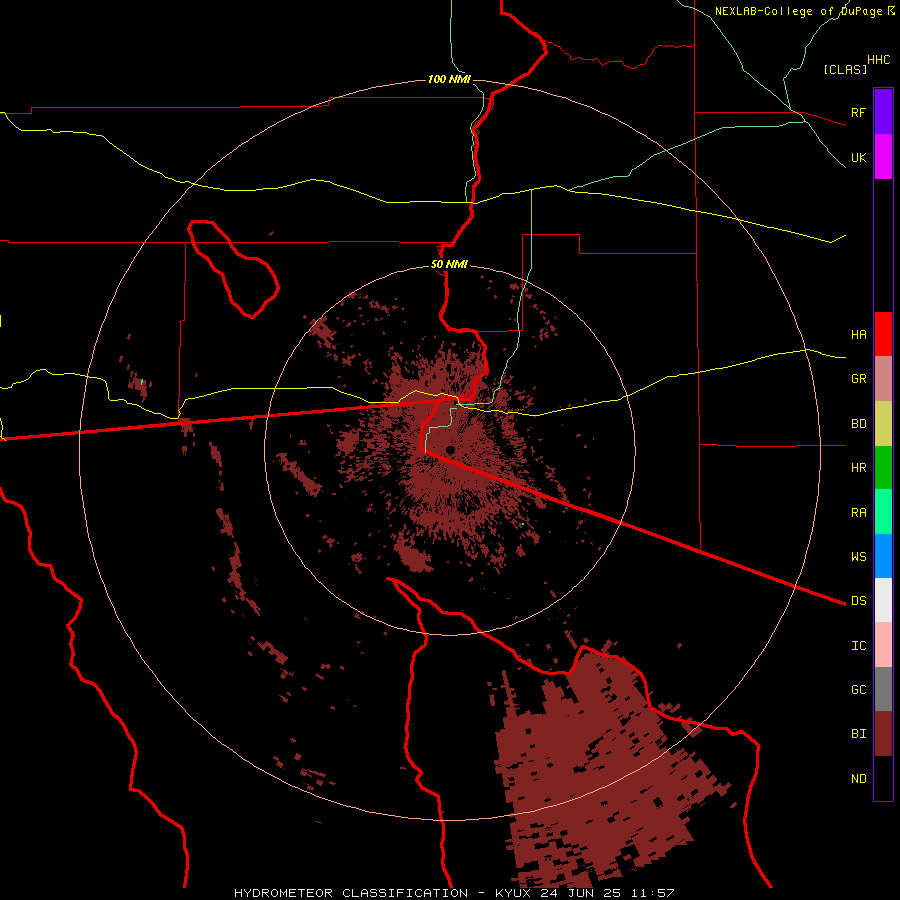Image resolution: width=900 pixels, height=900 pixels.
Task: Click the DS white legend swatch
Action: pos(883,600)
